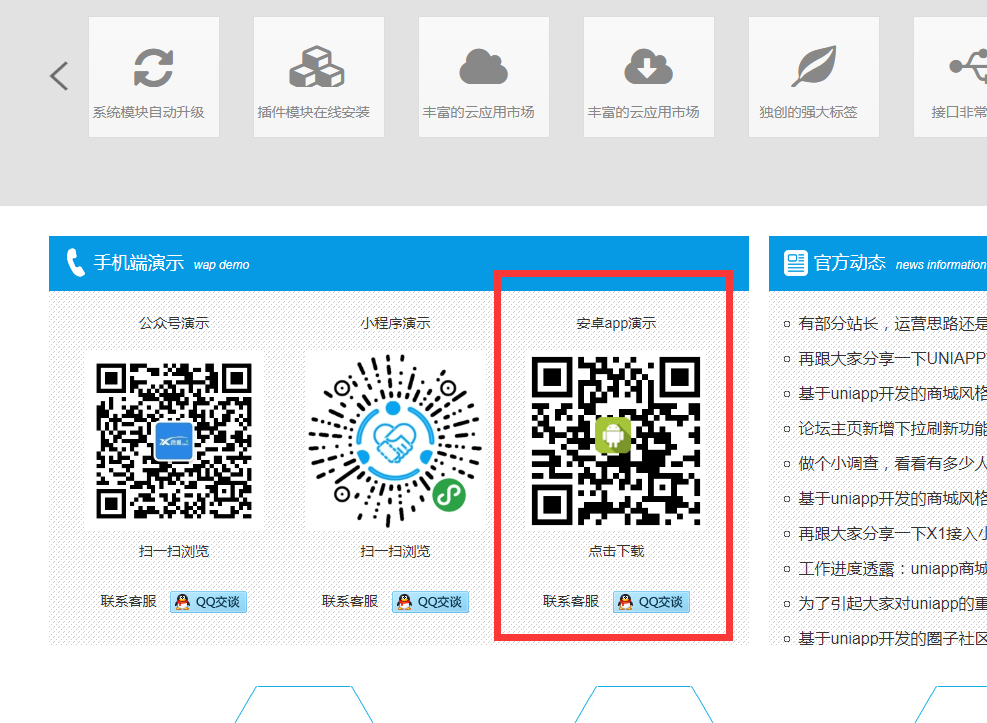Click the left carousel arrow chevron
The image size is (987, 723).
point(59,76)
